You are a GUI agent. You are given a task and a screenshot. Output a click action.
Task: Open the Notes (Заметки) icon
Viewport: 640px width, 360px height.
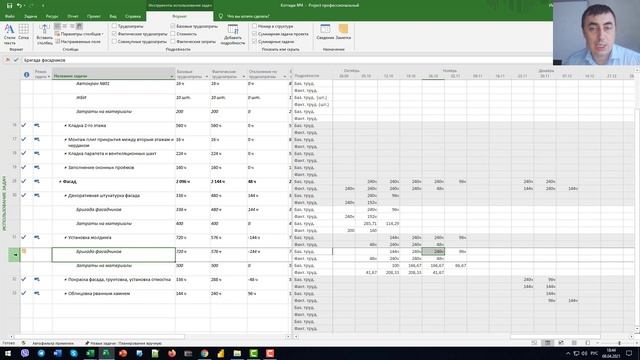pyautogui.click(x=343, y=32)
